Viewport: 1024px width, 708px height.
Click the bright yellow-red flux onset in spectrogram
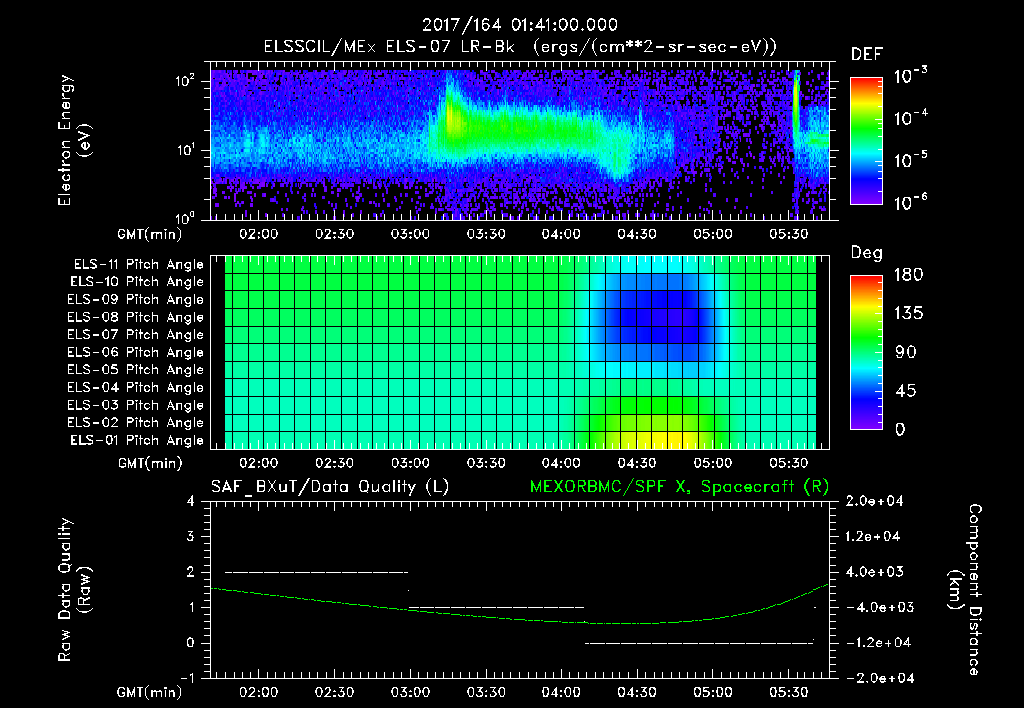[x=450, y=119]
